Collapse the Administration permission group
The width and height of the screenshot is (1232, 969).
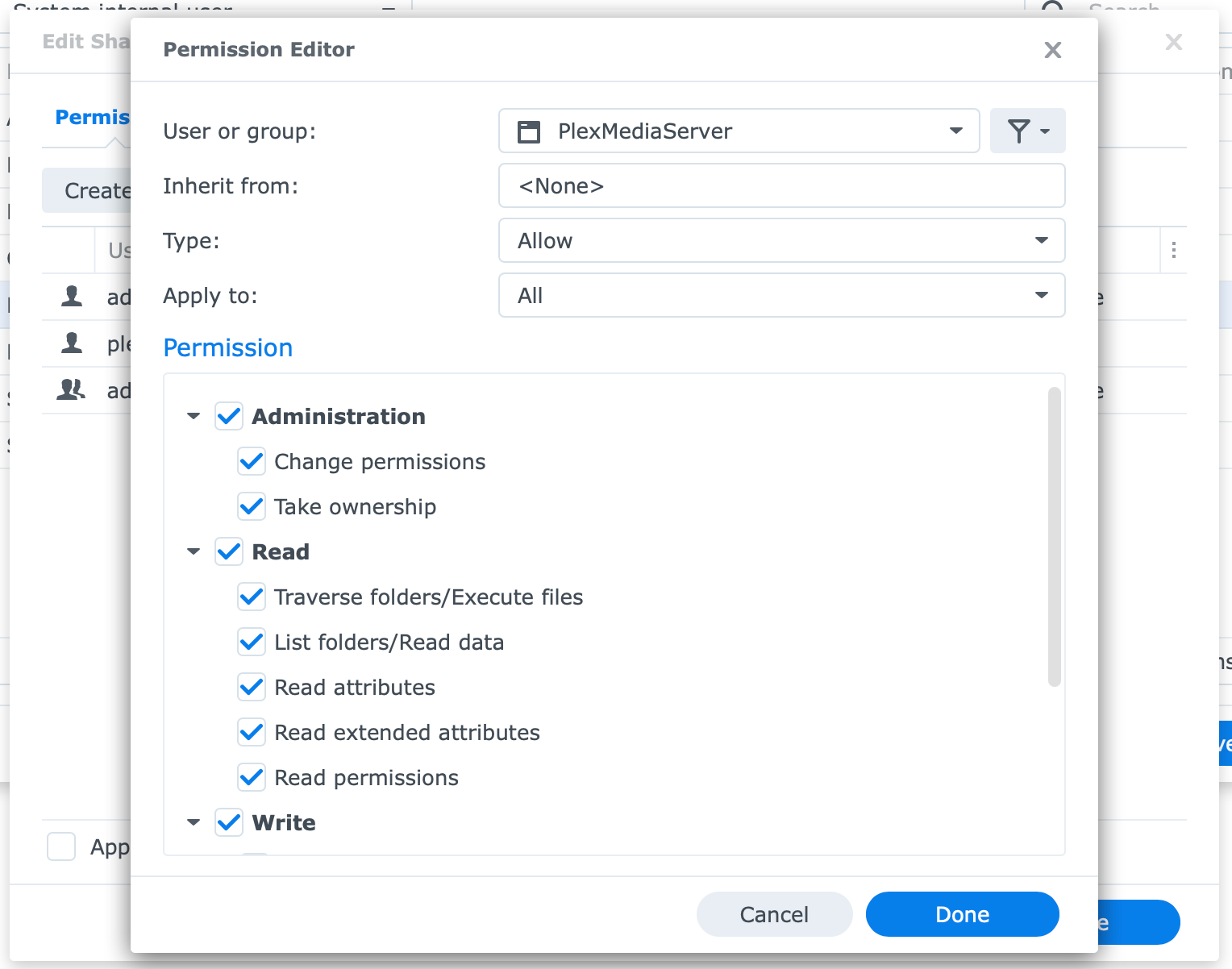[x=194, y=416]
